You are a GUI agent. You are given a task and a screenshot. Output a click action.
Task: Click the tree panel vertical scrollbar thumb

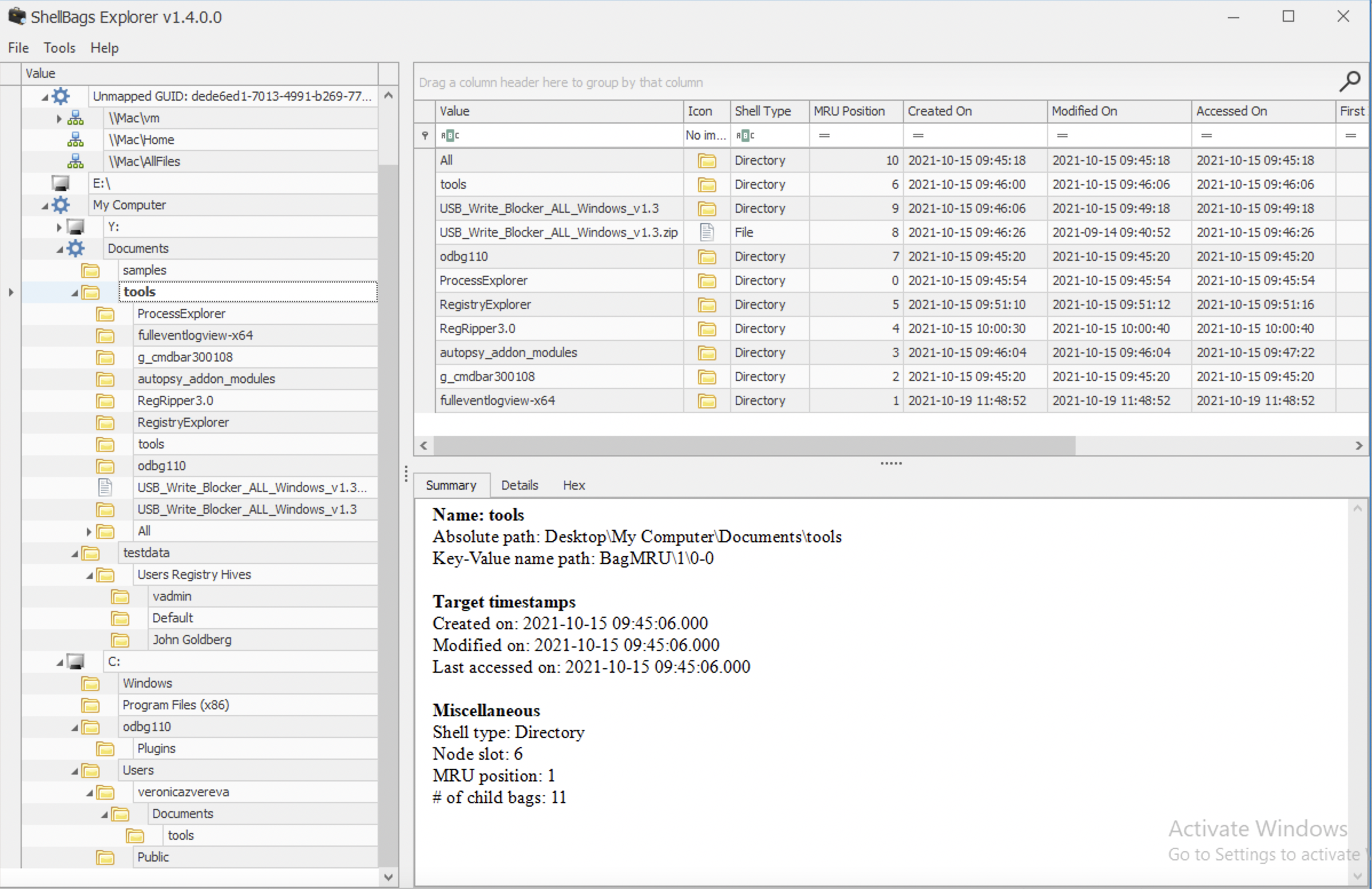point(388,515)
